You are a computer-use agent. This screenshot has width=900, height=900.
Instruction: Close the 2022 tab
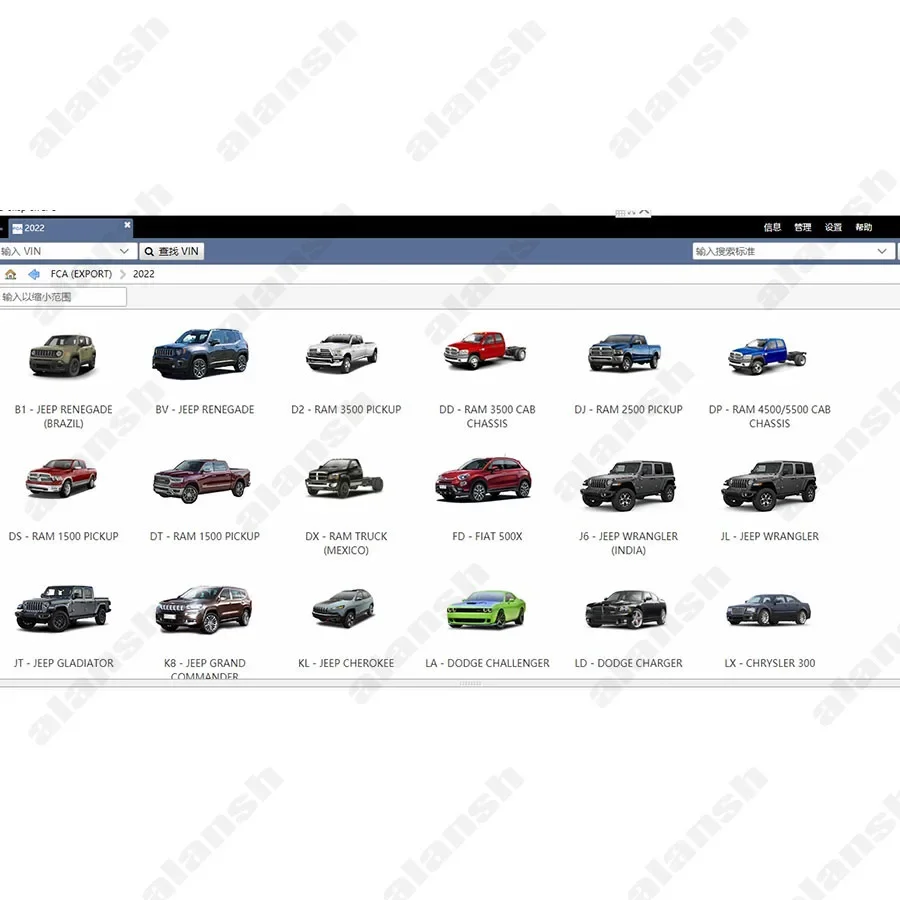click(127, 224)
